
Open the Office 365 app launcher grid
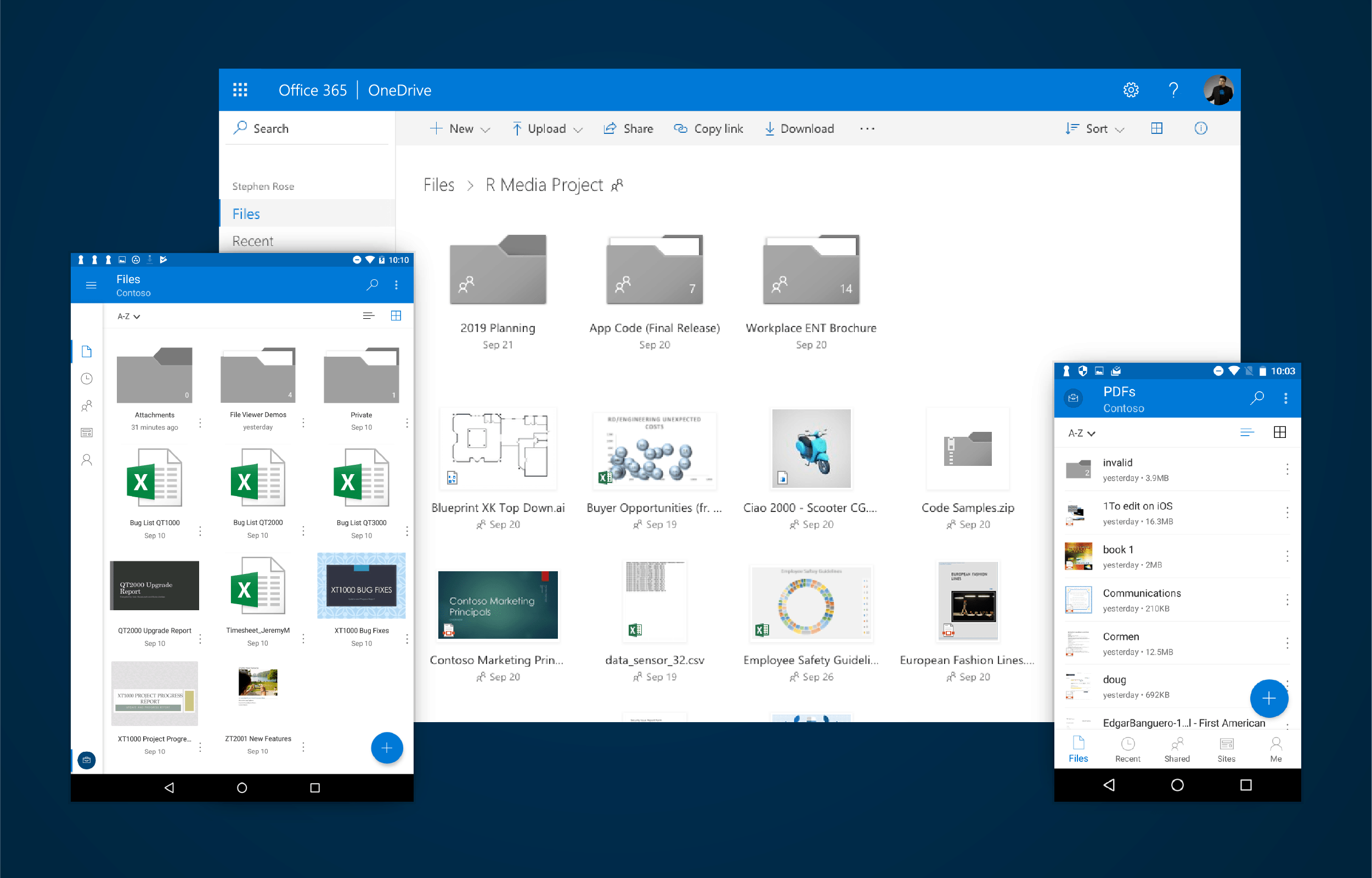pyautogui.click(x=240, y=89)
